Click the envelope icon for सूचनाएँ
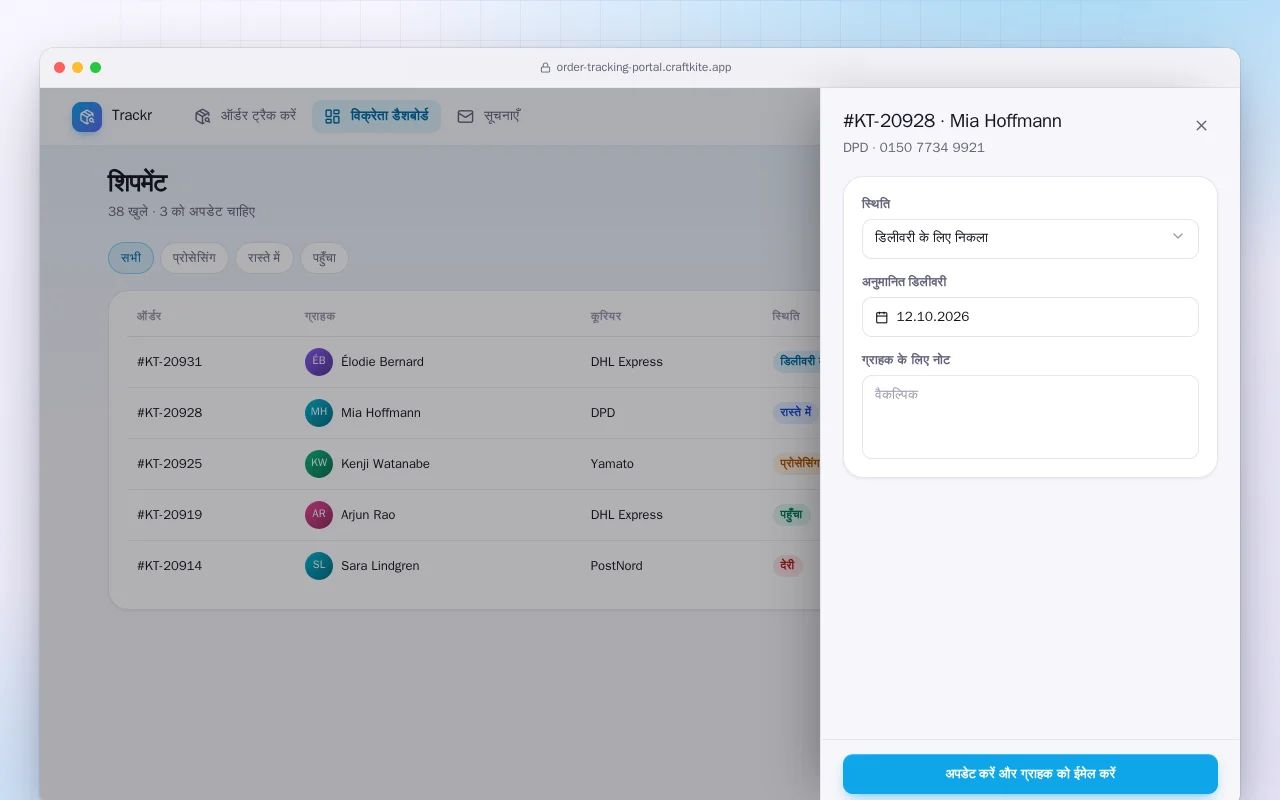Image resolution: width=1280 pixels, height=800 pixels. (x=465, y=116)
